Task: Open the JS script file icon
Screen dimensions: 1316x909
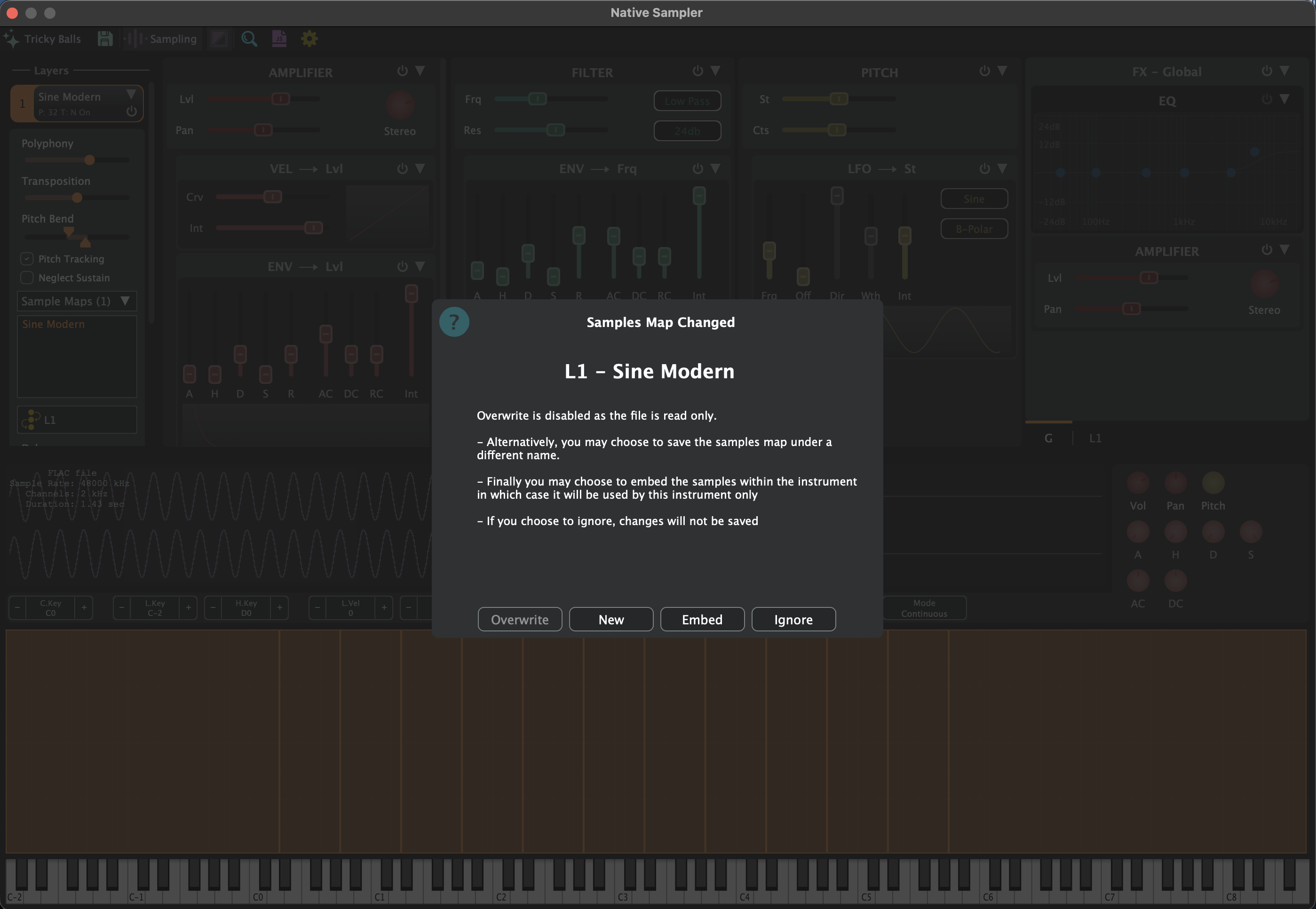Action: click(279, 39)
